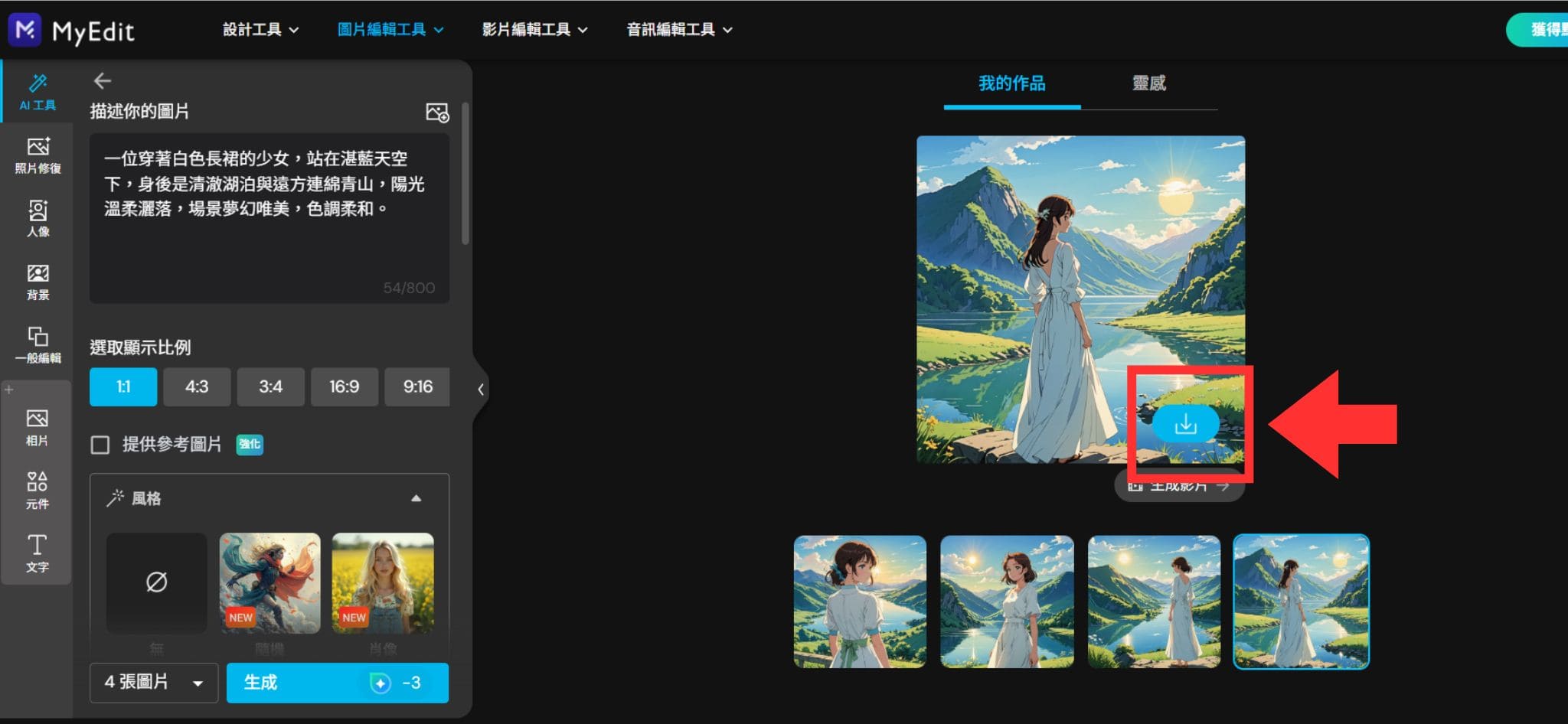Open the 人像 portrait tool
Image resolution: width=1568 pixels, height=724 pixels.
click(x=38, y=218)
